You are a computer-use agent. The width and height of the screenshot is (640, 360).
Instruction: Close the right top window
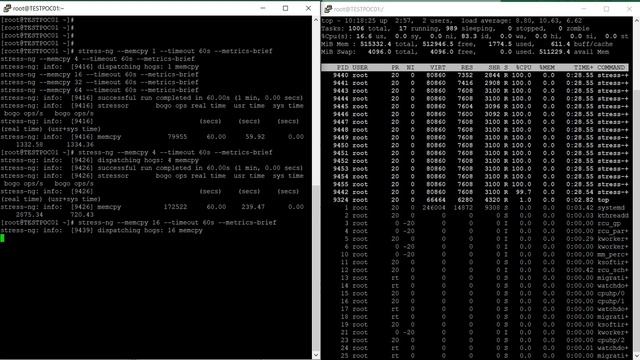[629, 9]
